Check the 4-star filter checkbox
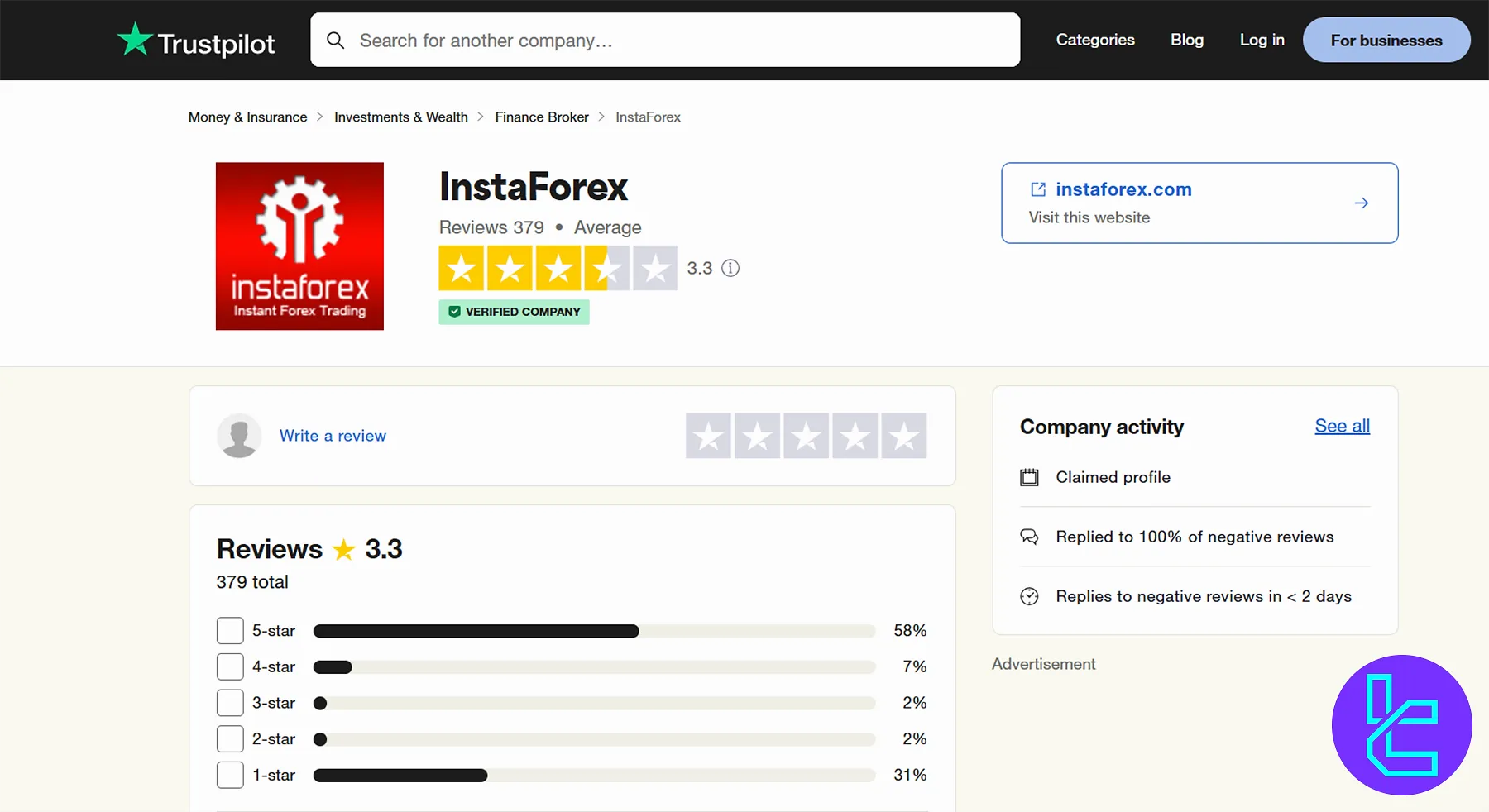Screen dimensions: 1489x812 pyautogui.click(x=230, y=666)
